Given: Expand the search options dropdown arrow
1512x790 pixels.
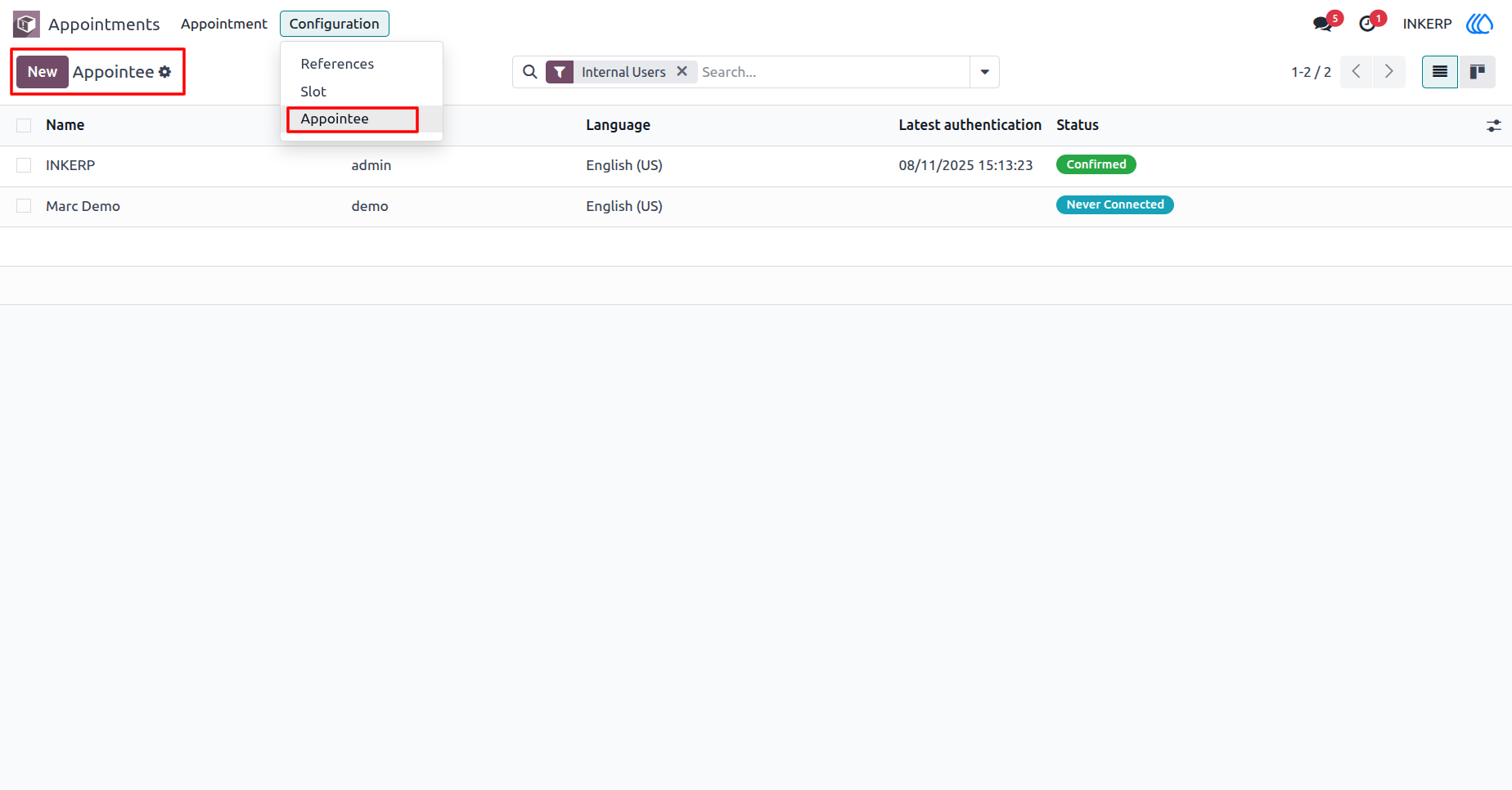Looking at the screenshot, I should coord(985,72).
